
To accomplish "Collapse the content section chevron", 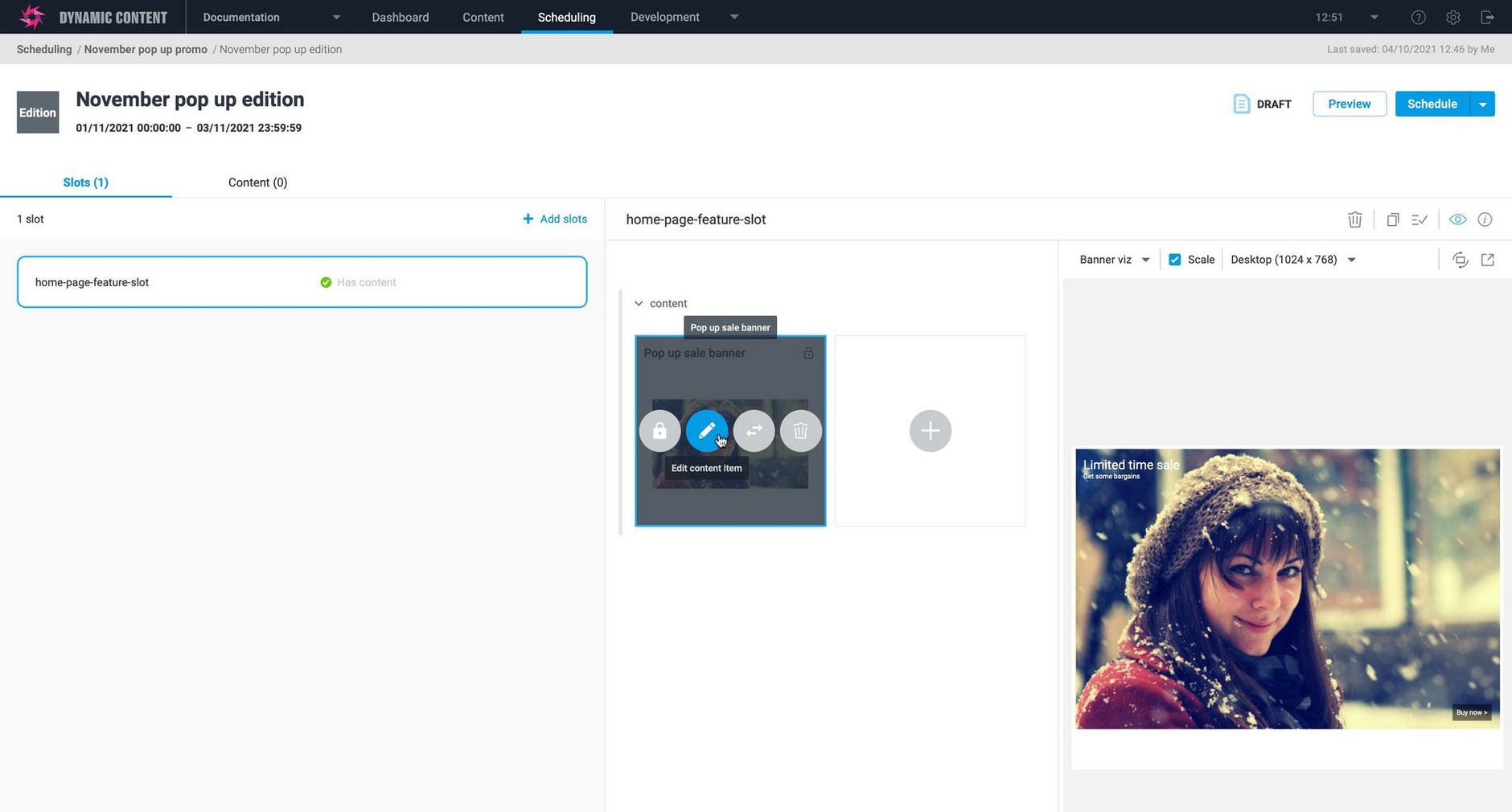I will pyautogui.click(x=639, y=303).
